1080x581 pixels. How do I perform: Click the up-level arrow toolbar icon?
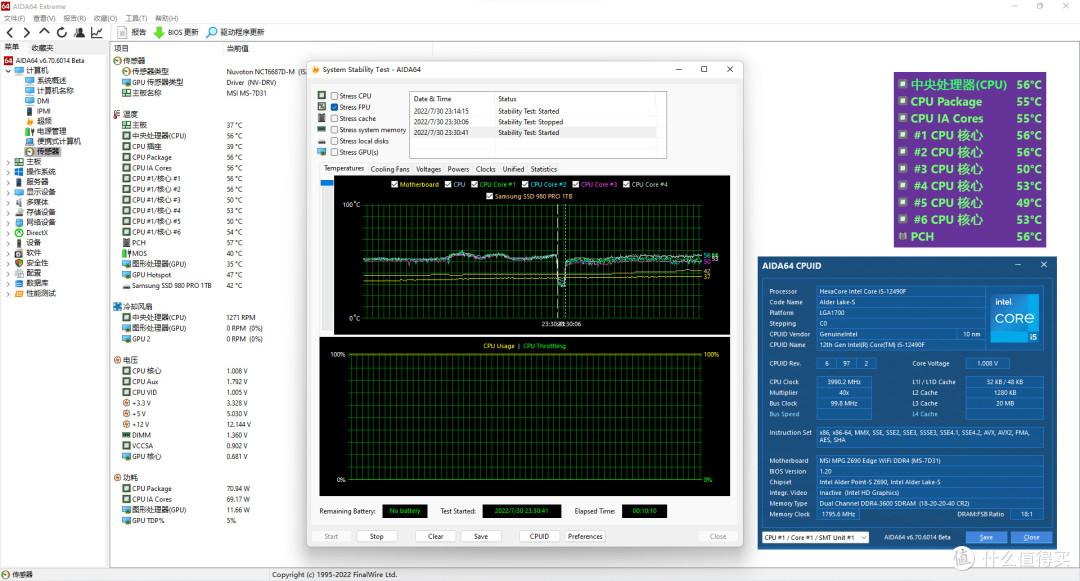tap(44, 32)
